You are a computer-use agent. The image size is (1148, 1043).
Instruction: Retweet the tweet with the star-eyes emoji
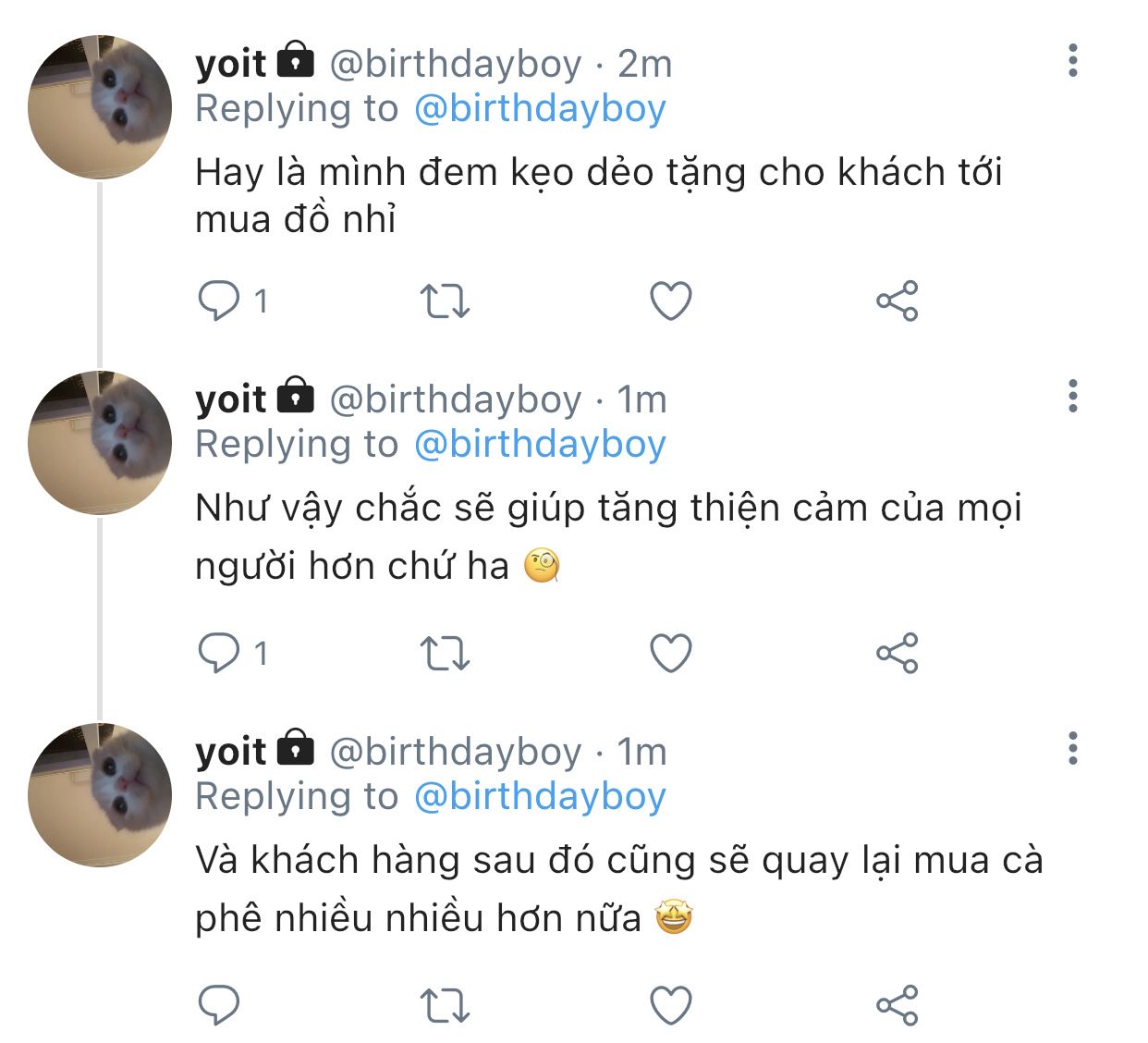click(x=445, y=1006)
